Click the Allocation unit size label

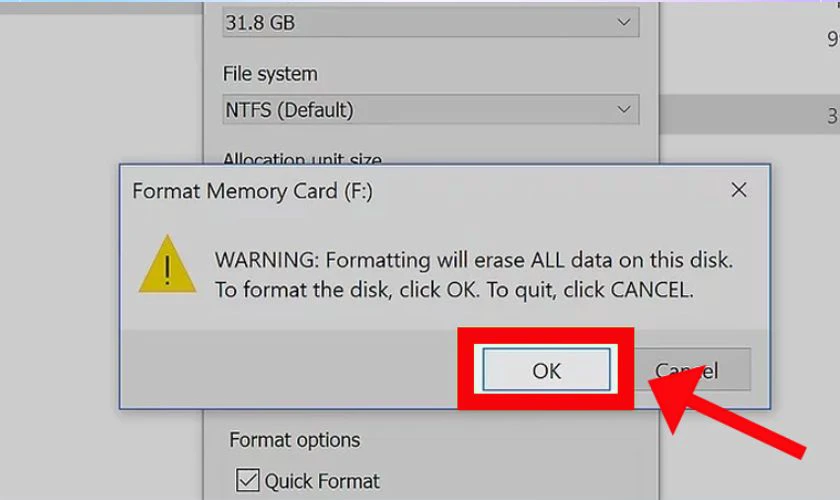302,159
